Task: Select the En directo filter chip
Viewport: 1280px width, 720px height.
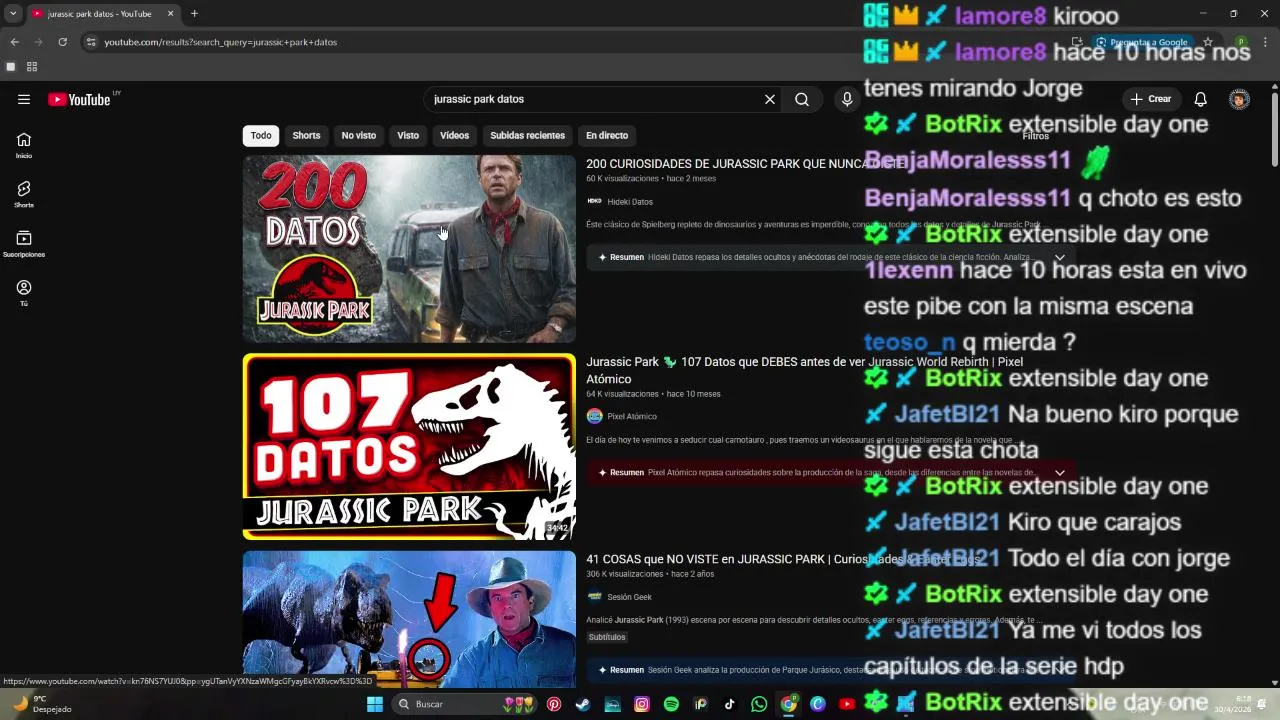Action: pos(607,135)
